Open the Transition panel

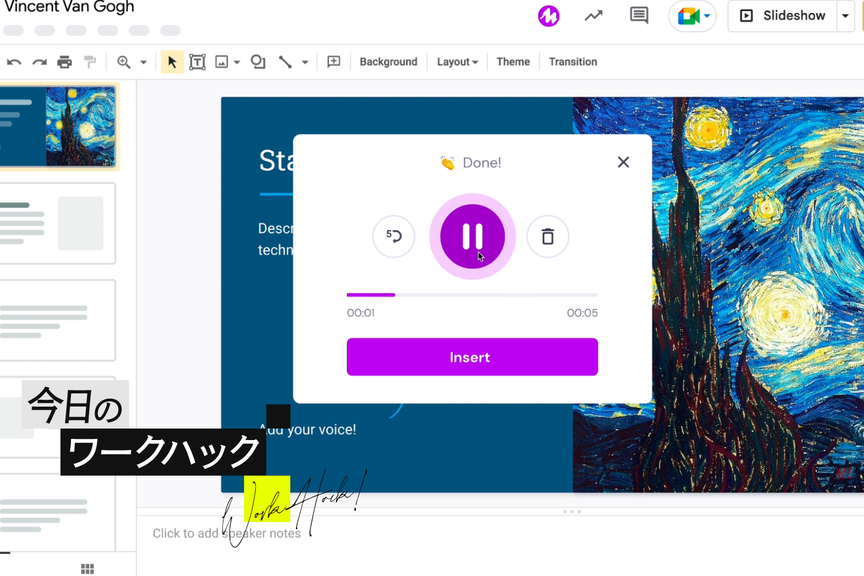(x=573, y=62)
